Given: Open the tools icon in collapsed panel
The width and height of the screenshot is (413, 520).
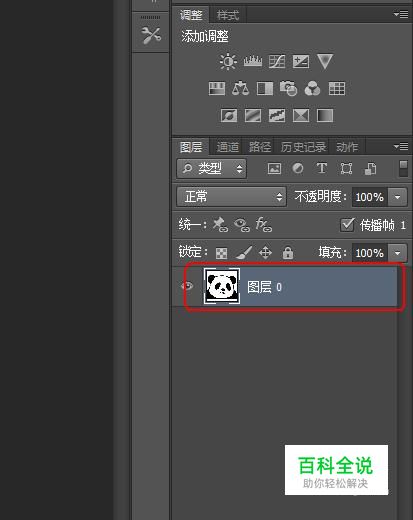Looking at the screenshot, I should click(151, 35).
